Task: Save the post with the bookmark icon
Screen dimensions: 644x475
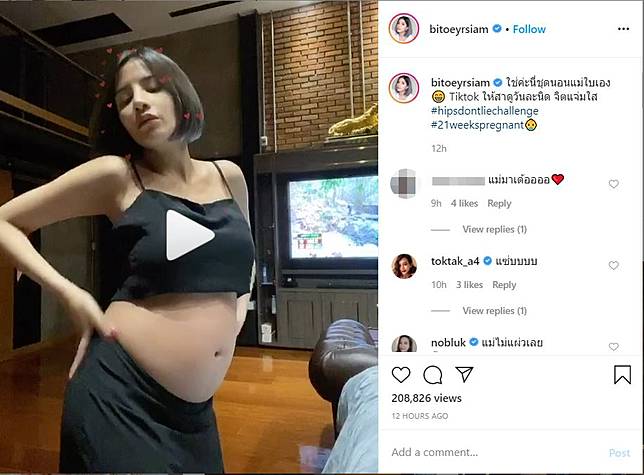Action: [622, 374]
